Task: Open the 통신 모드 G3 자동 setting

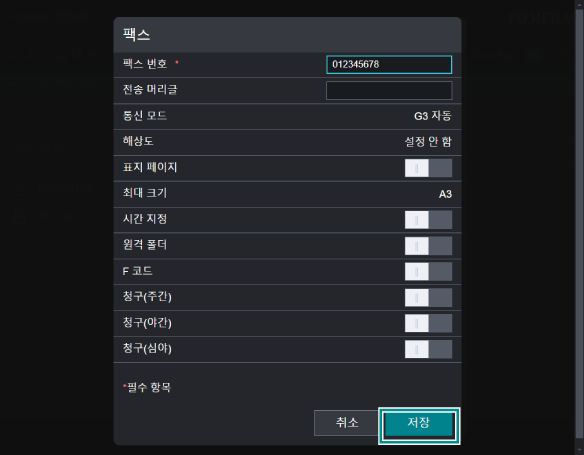Action: pos(432,116)
